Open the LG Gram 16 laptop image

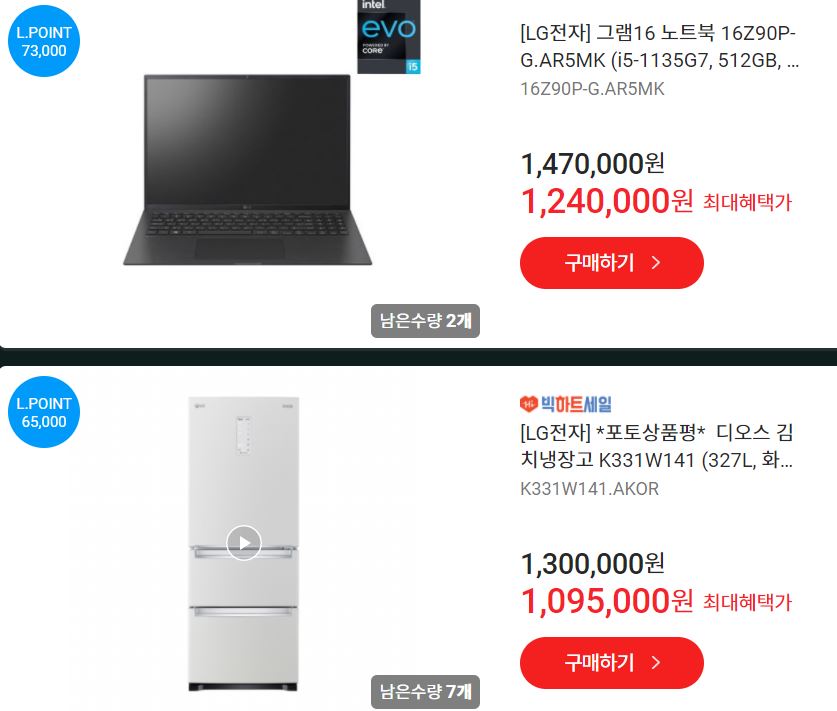(x=247, y=170)
